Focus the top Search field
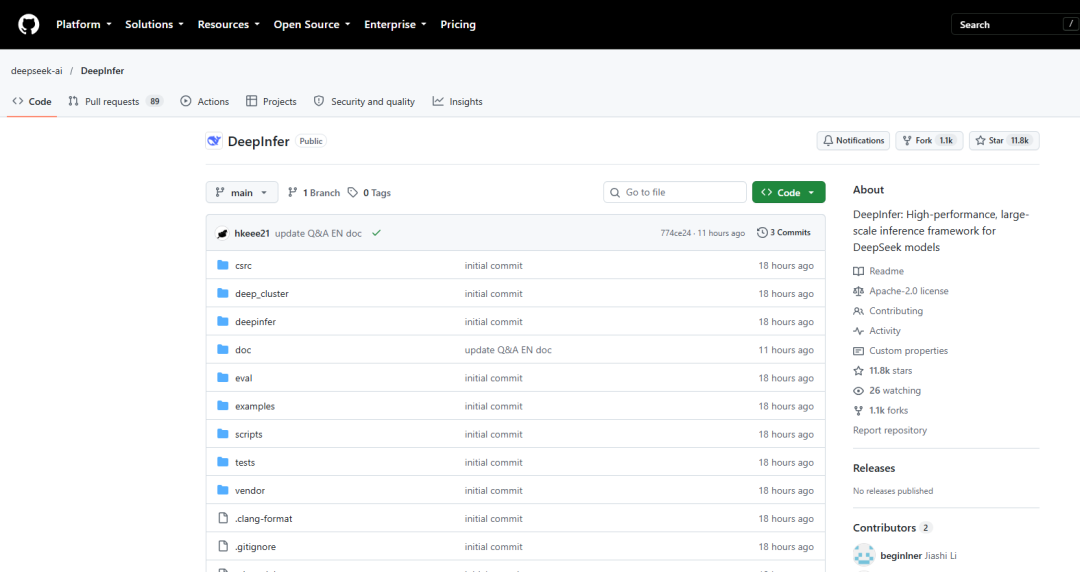Image resolution: width=1080 pixels, height=572 pixels. click(x=1015, y=24)
